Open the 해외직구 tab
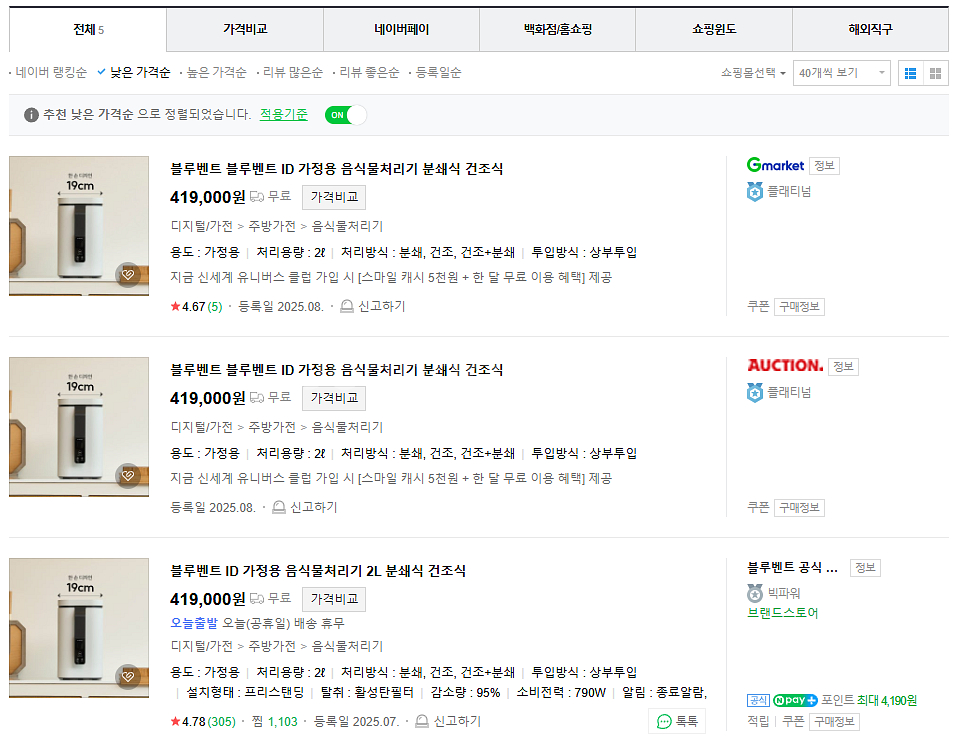This screenshot has height=747, width=955. tap(870, 30)
